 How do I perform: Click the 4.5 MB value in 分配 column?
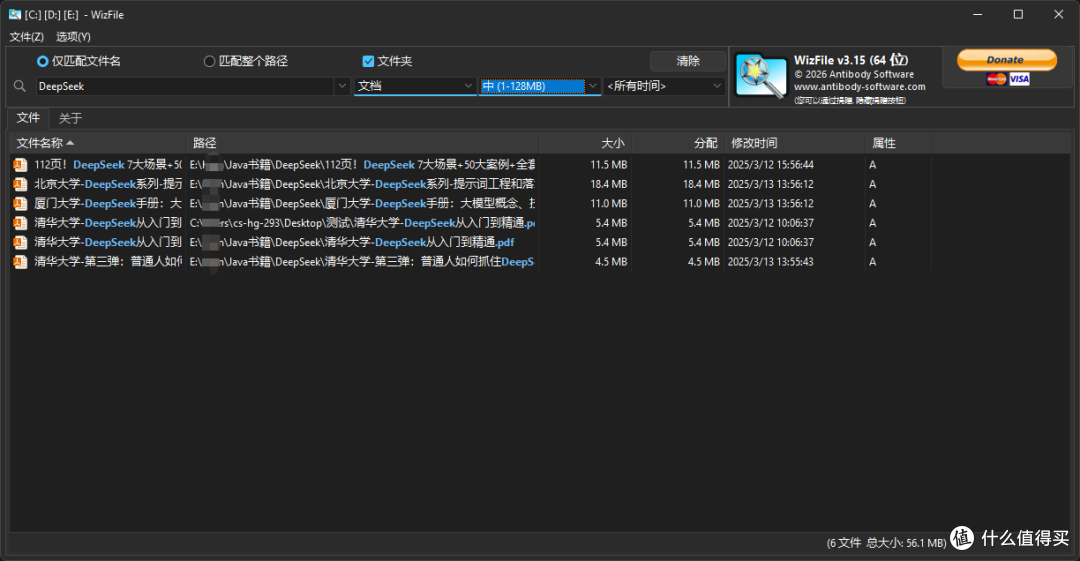coord(703,262)
